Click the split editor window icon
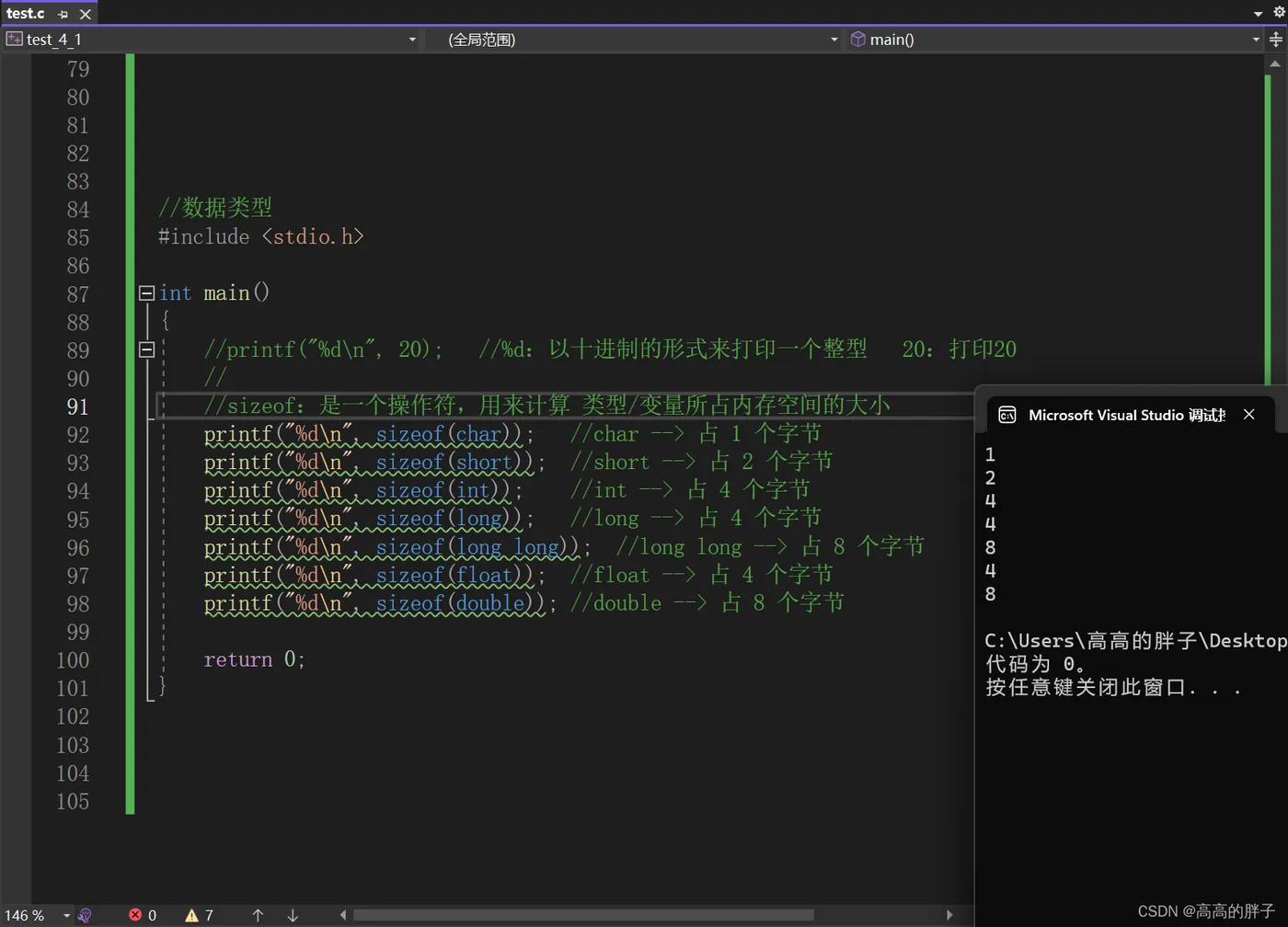Viewport: 1288px width, 927px height. 1276,40
